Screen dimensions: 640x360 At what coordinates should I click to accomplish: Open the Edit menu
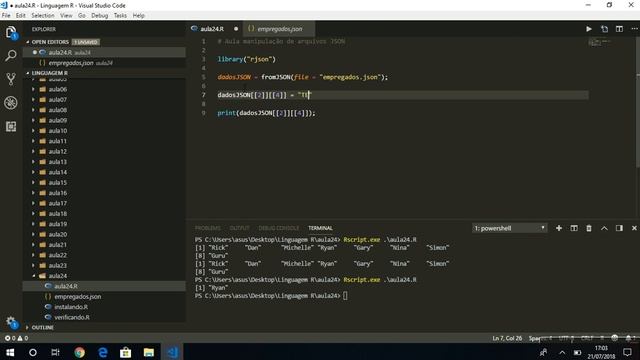[20, 16]
